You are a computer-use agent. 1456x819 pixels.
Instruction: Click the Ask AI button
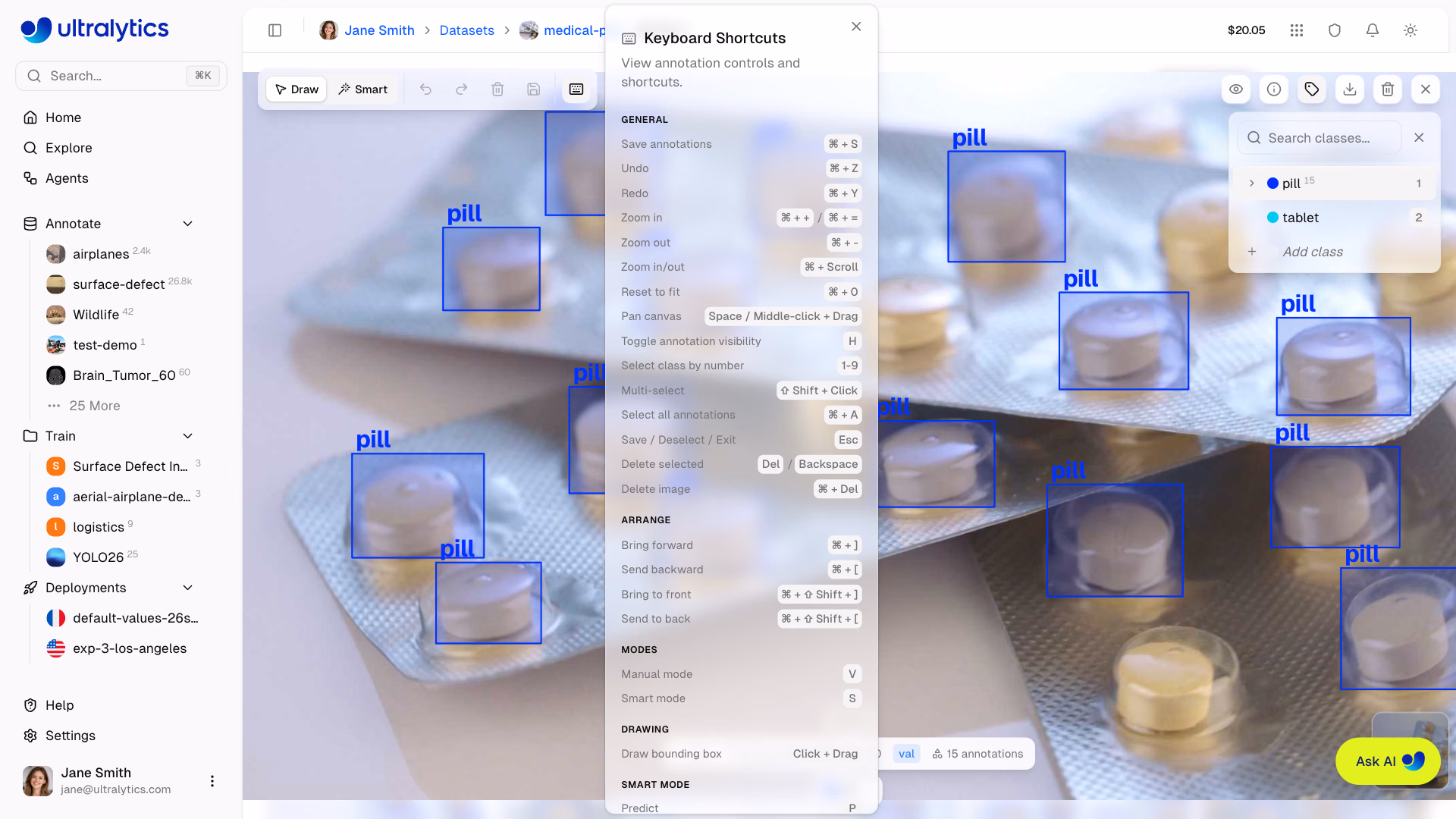point(1388,761)
